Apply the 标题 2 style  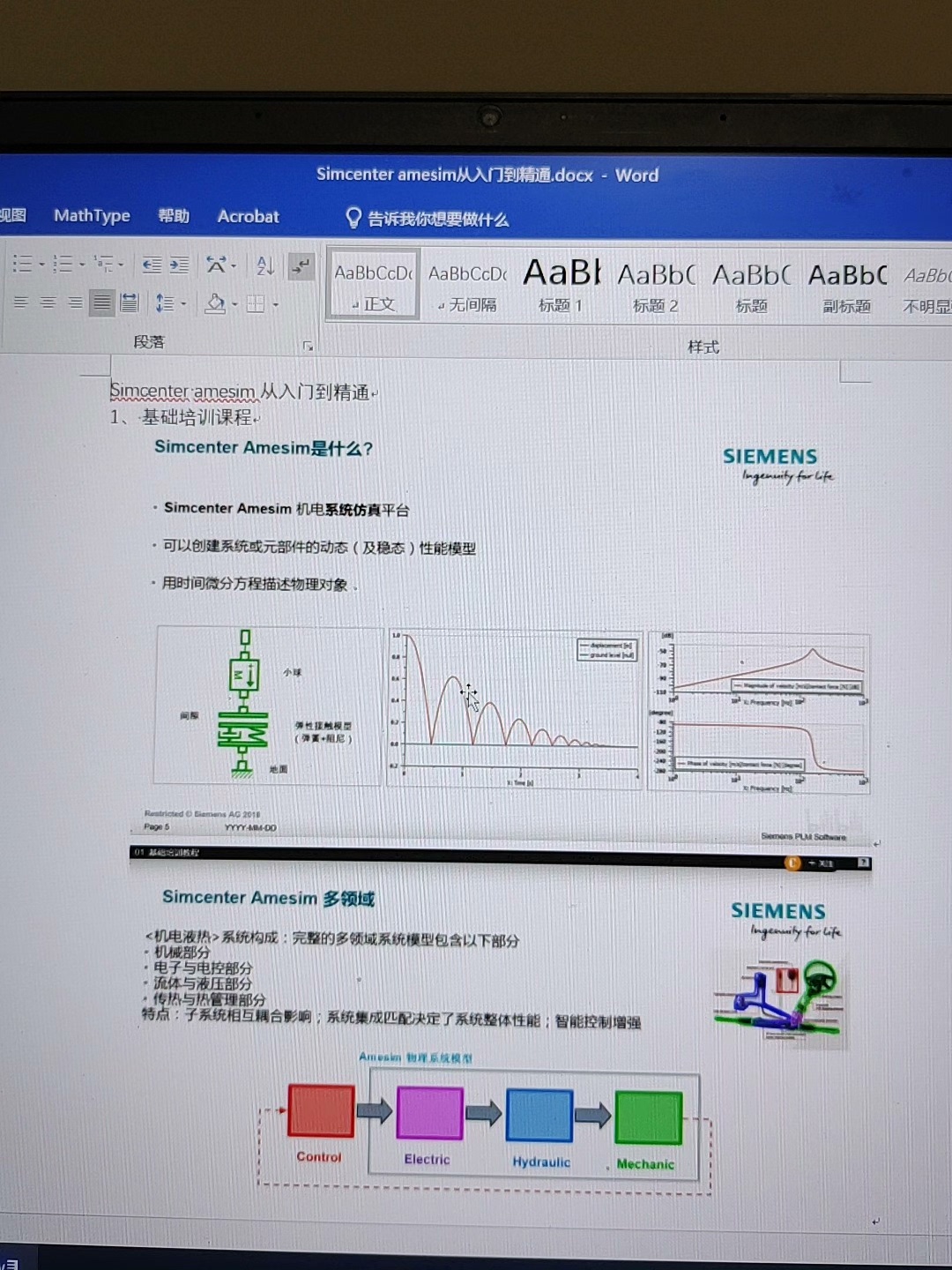pos(656,288)
